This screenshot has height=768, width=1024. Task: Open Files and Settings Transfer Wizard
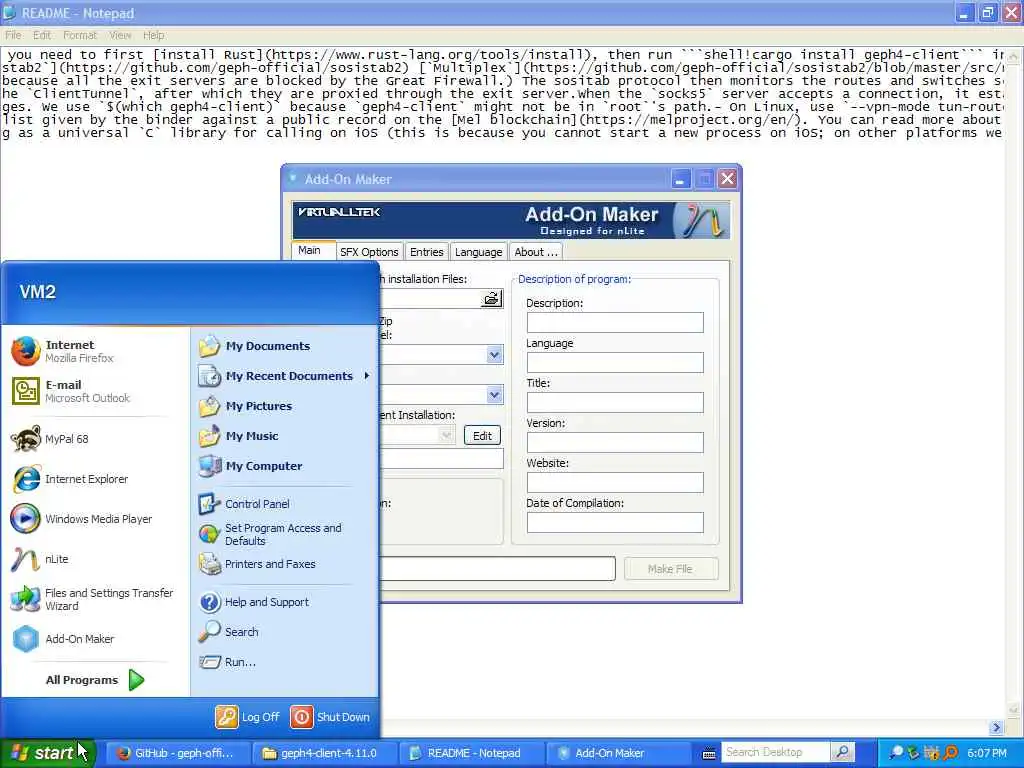tap(92, 599)
